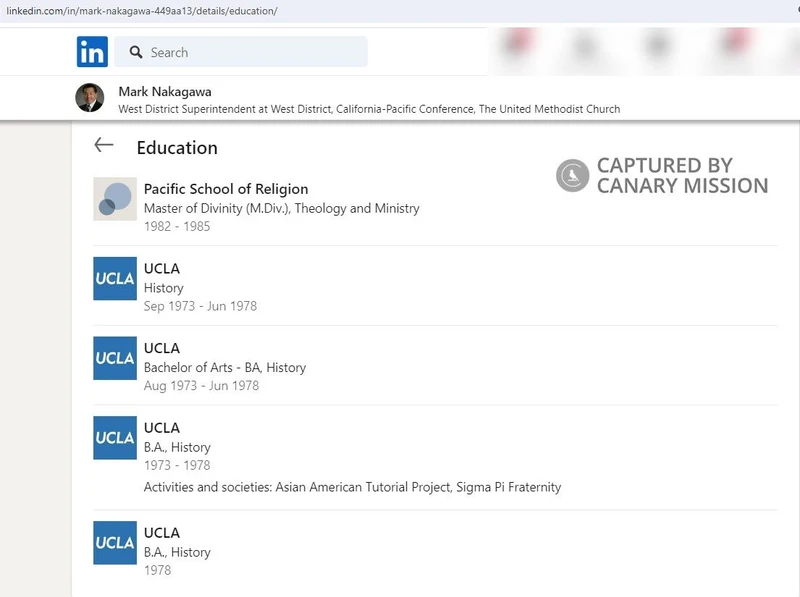
Task: Click Bachelor of Arts - BA, History text
Action: pos(225,367)
